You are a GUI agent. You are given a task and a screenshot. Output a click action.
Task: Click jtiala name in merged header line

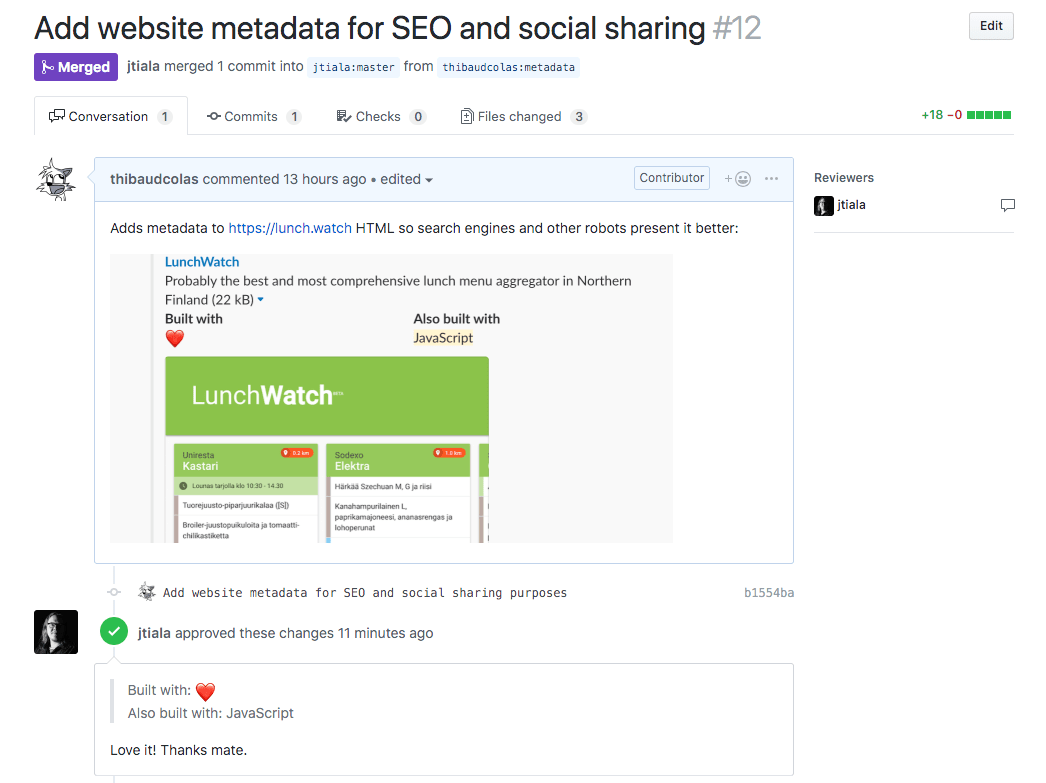pos(143,67)
